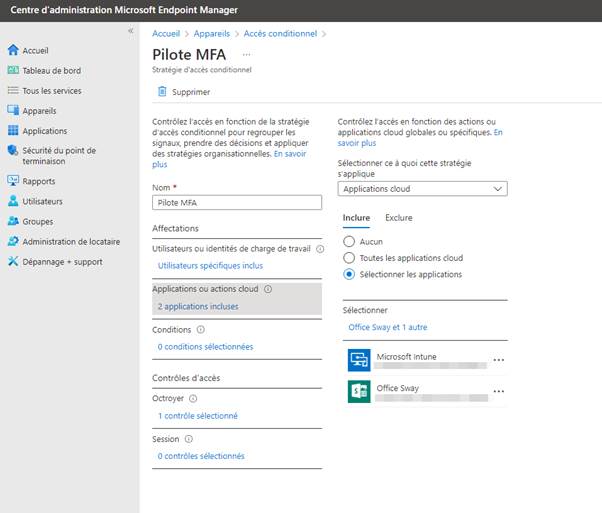Open the Appareils devices icon in sidebar
602x513 pixels.
point(13,110)
